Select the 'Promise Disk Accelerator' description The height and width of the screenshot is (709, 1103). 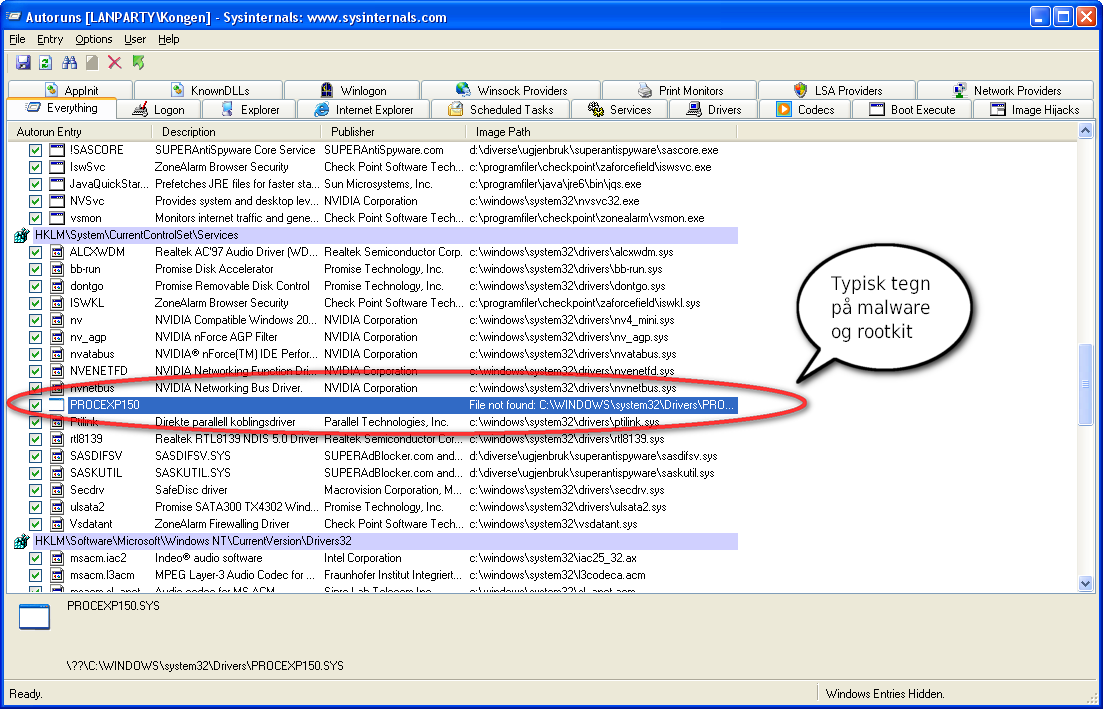tap(214, 269)
